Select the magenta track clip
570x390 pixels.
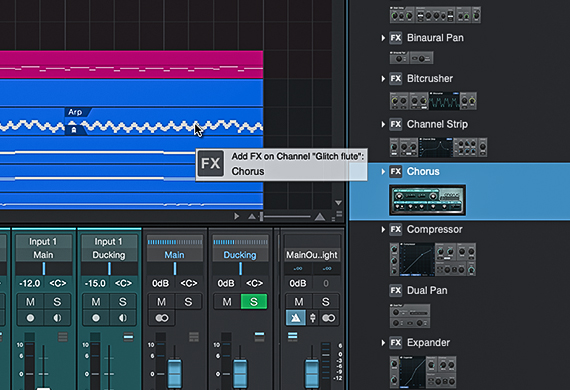click(x=131, y=65)
